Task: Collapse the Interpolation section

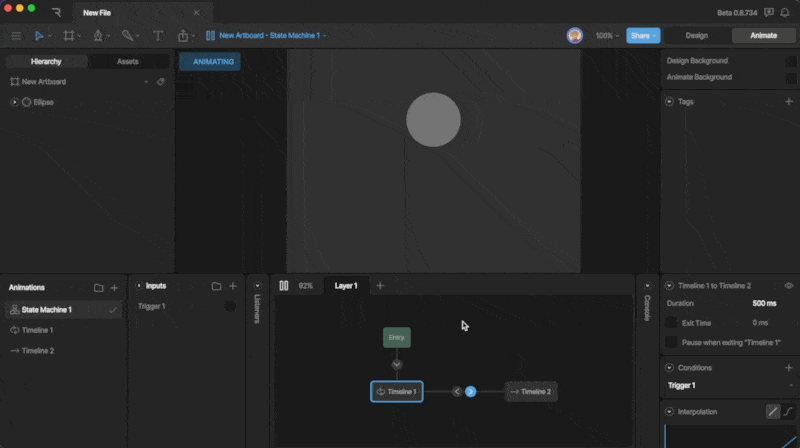Action: click(x=669, y=411)
